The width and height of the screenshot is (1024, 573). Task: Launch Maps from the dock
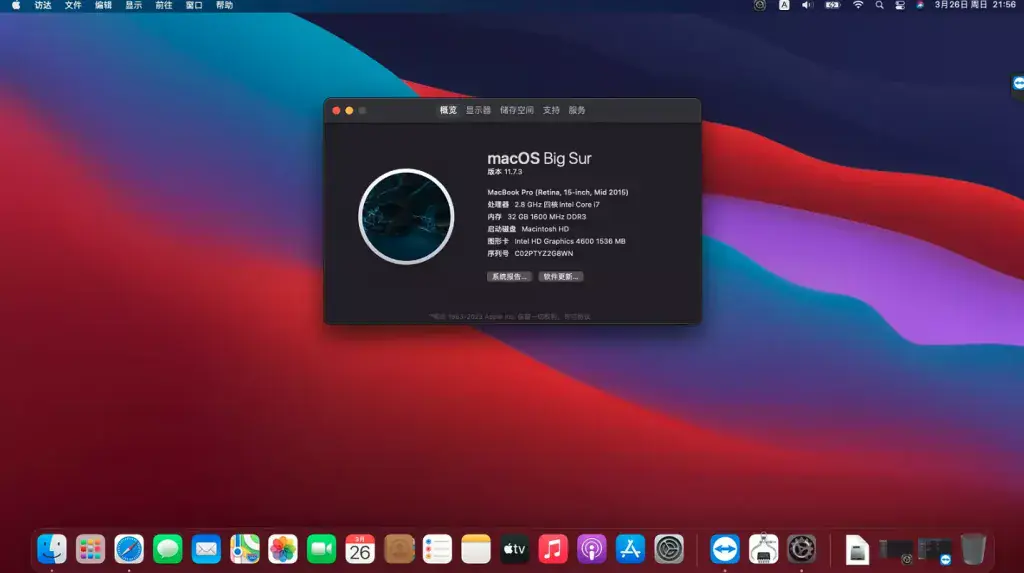(244, 549)
